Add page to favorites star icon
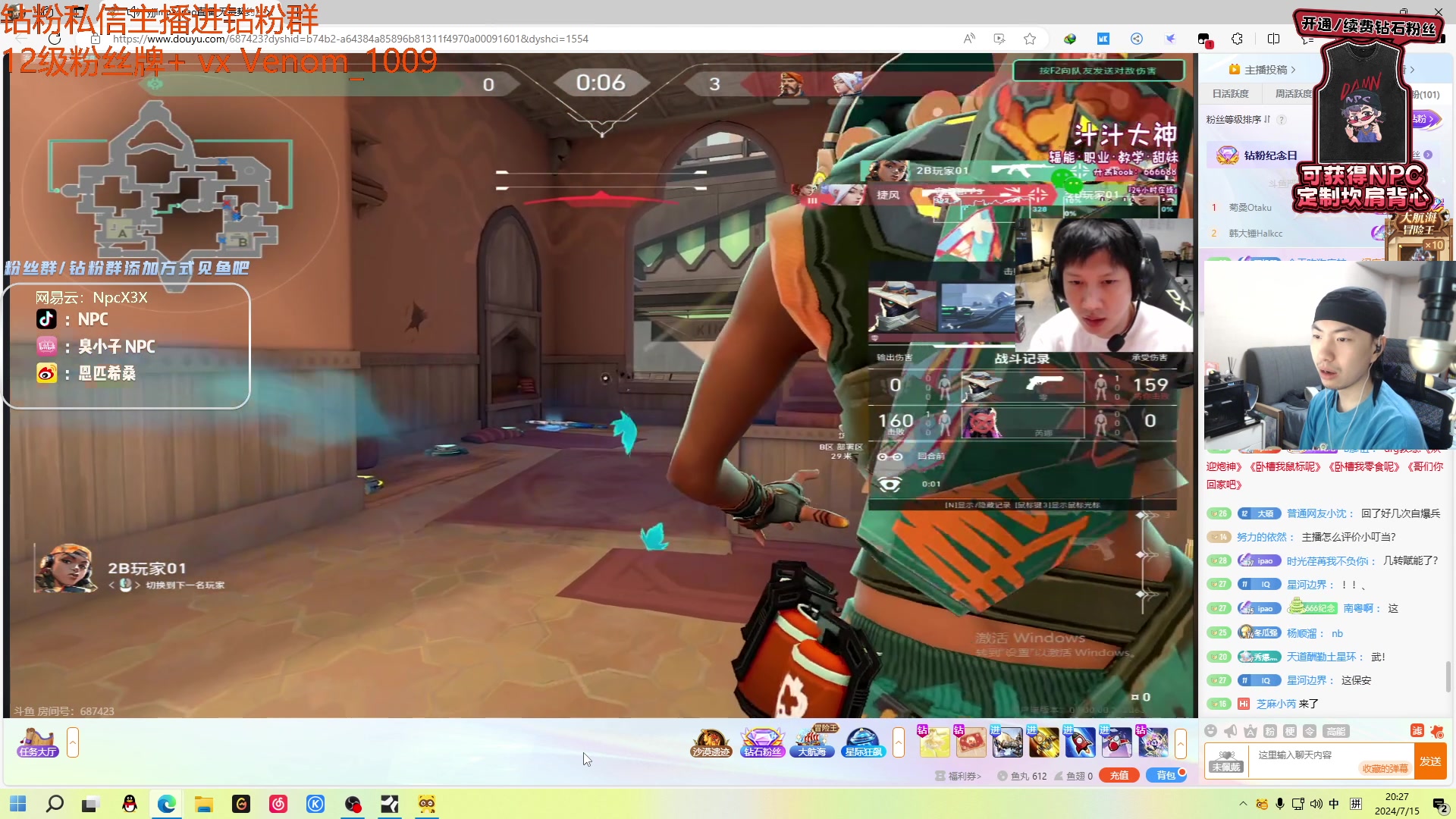1456x819 pixels. 1030,39
